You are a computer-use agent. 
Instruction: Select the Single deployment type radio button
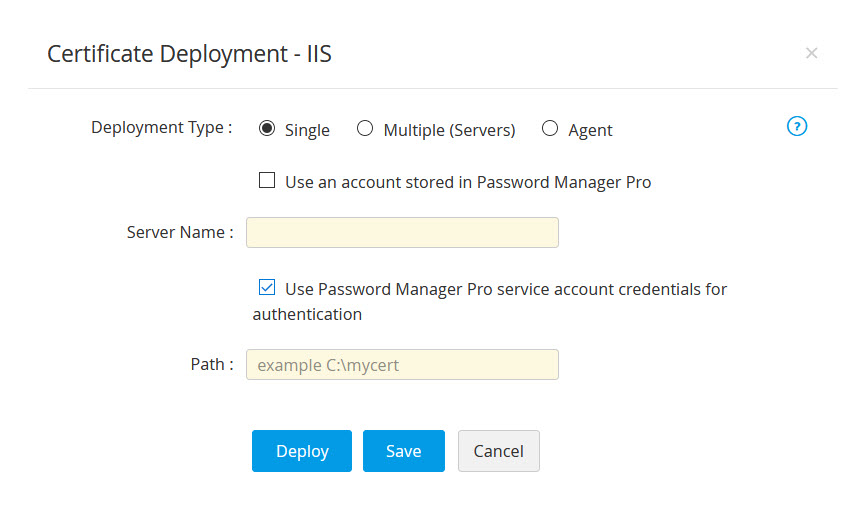pos(267,128)
